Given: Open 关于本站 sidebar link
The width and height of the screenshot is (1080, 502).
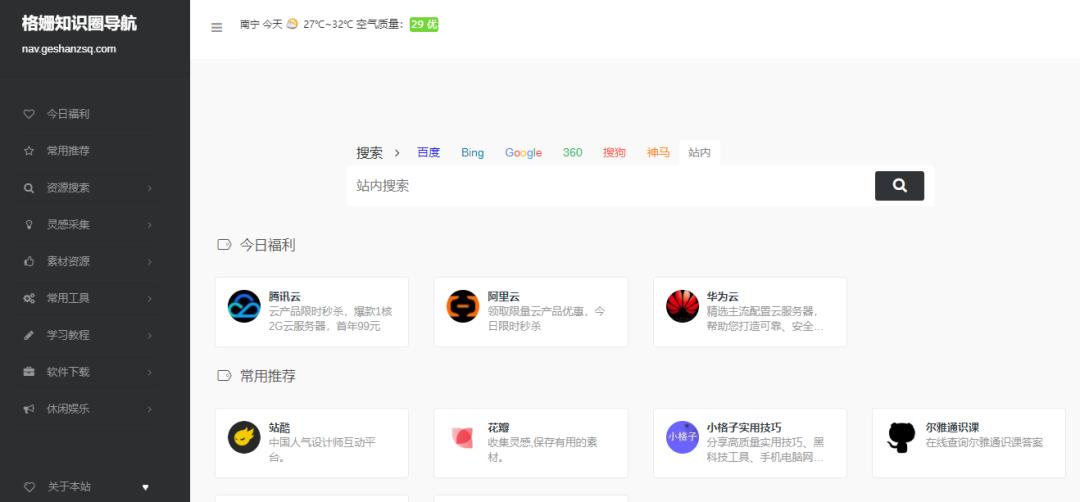Looking at the screenshot, I should click(x=69, y=487).
